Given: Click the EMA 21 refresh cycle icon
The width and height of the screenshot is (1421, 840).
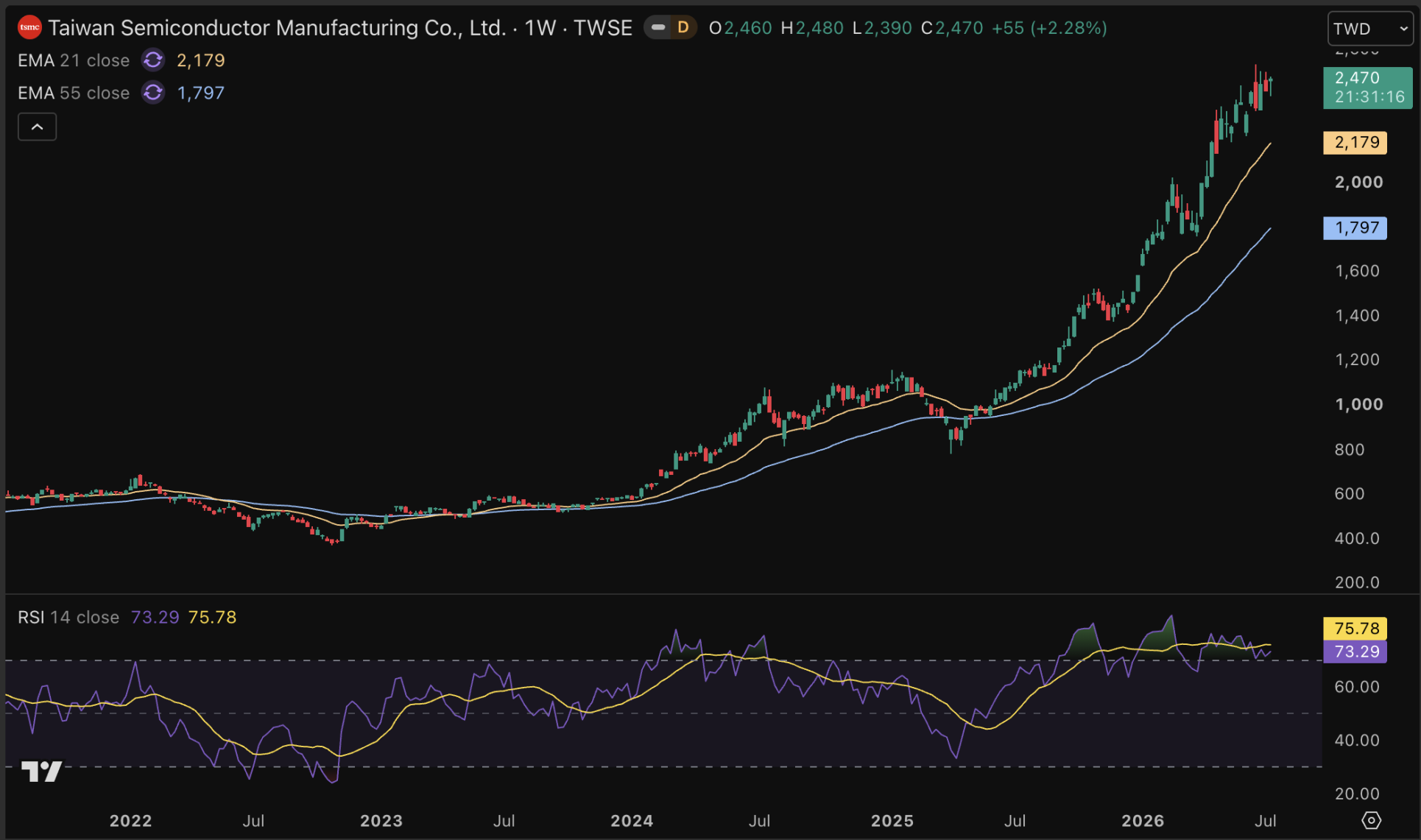Looking at the screenshot, I should pyautogui.click(x=153, y=60).
